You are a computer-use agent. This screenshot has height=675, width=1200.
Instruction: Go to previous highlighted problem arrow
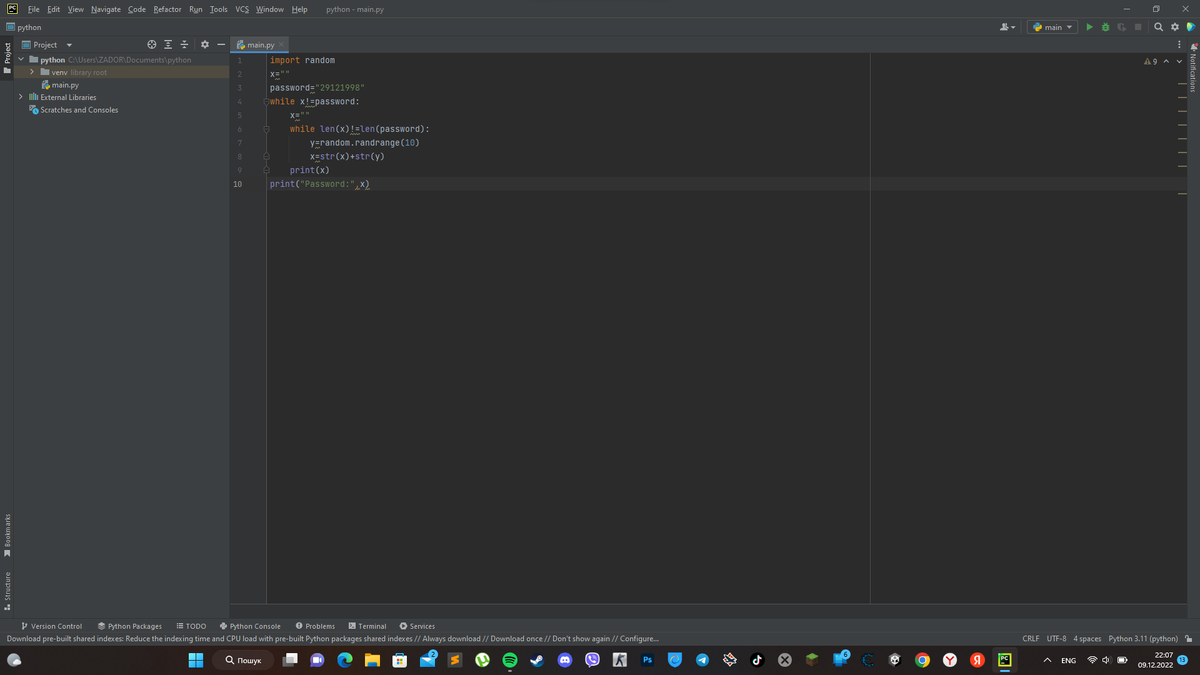[1166, 62]
